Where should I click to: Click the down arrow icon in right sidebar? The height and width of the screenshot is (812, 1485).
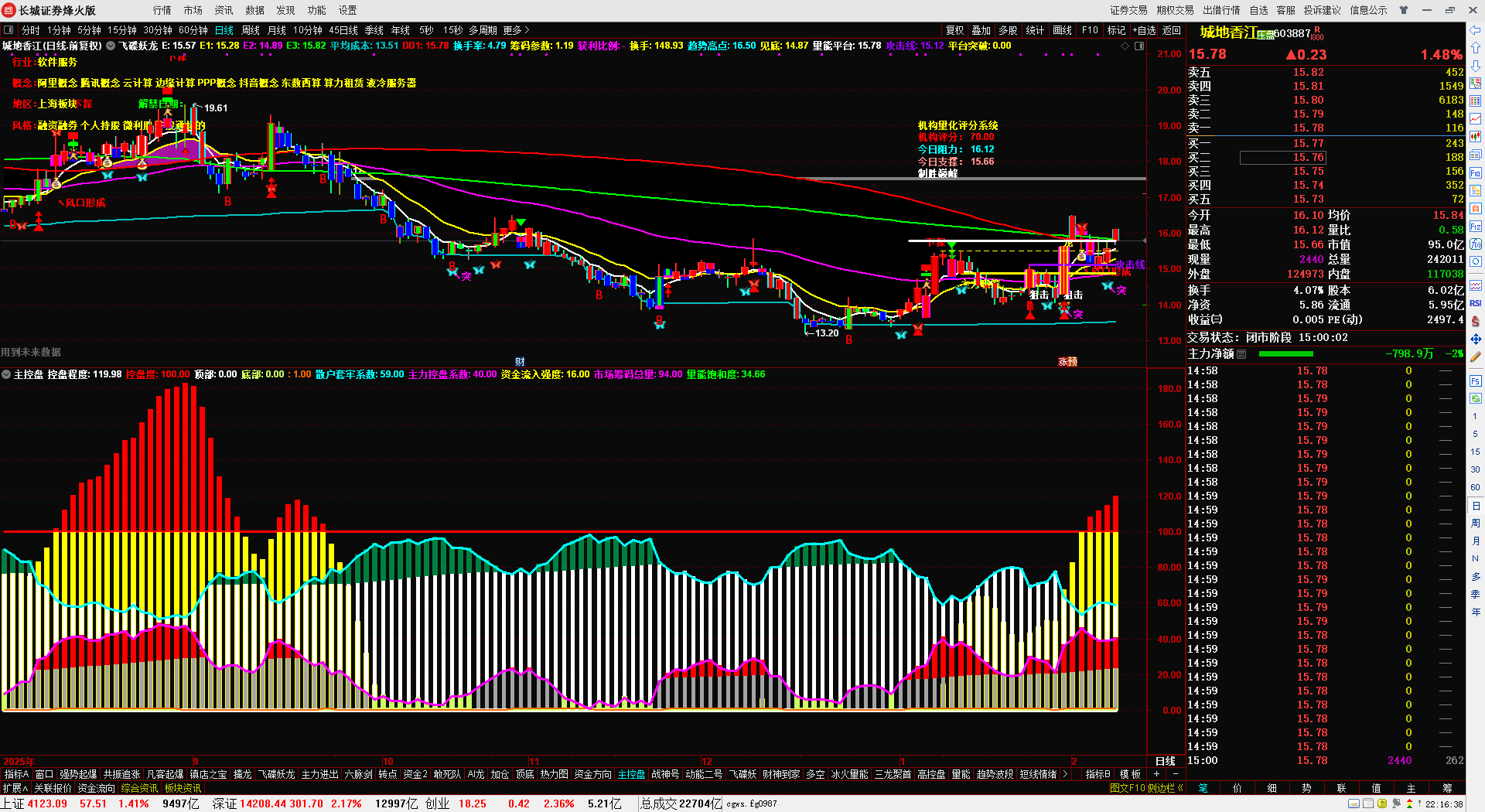coord(1476,66)
